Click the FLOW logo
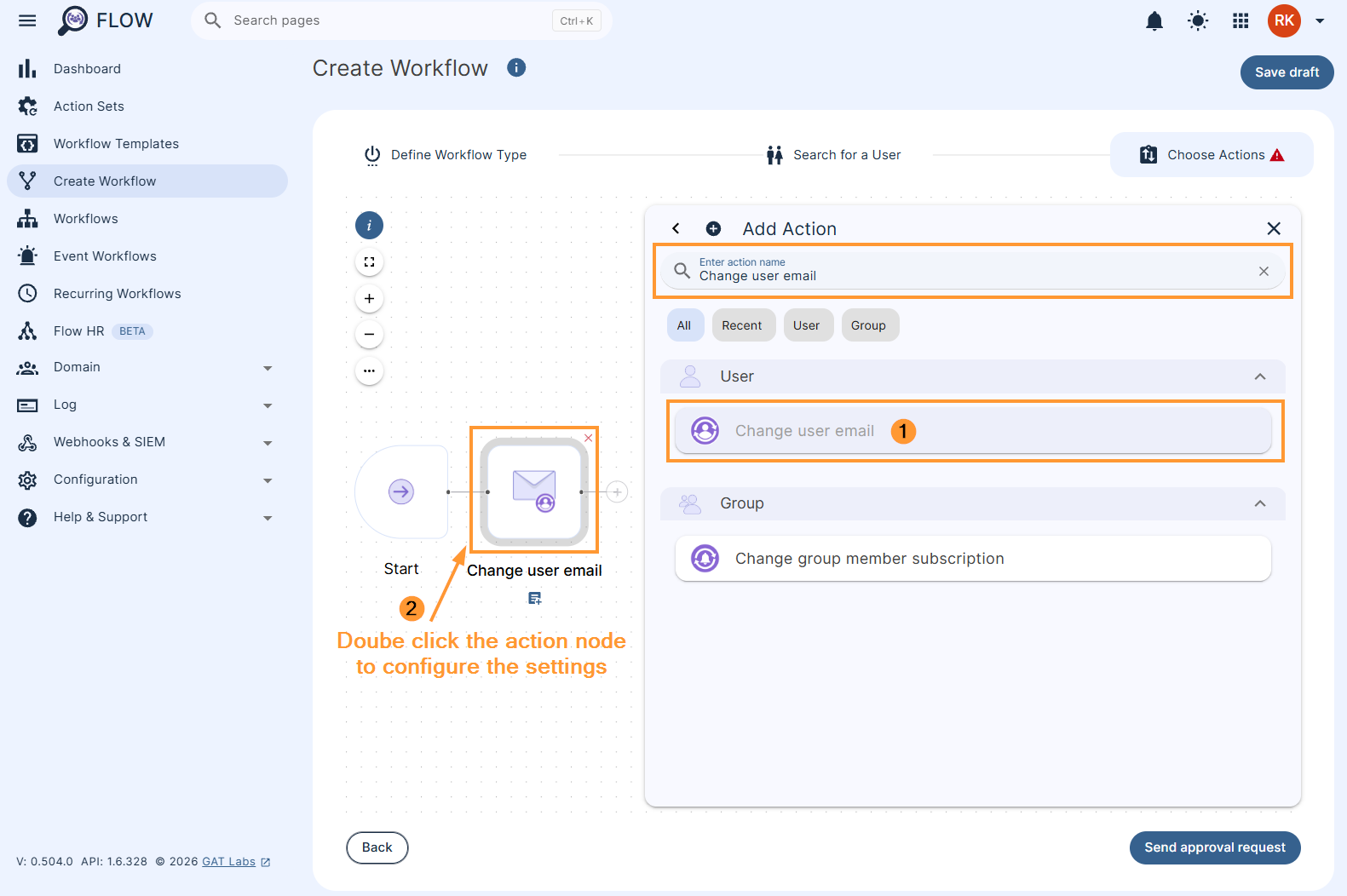 point(106,20)
